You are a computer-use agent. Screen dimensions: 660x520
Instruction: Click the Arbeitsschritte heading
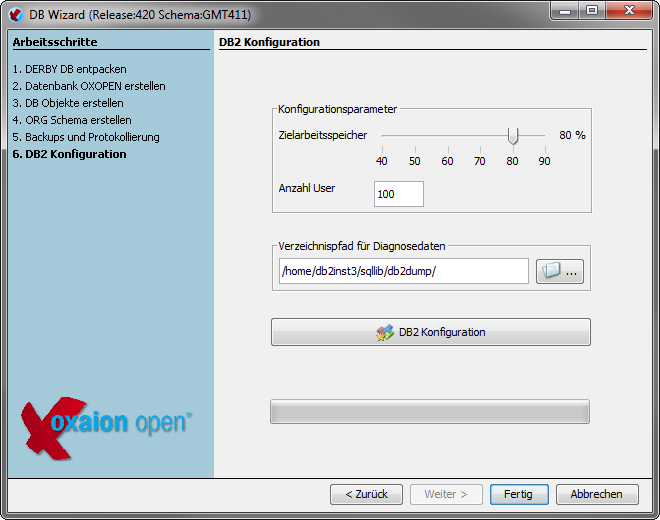point(55,42)
